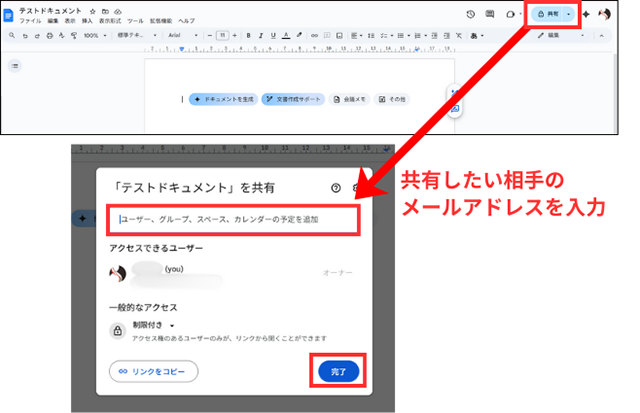Expand the 100% zoom dropdown
640x413 pixels.
[x=93, y=35]
